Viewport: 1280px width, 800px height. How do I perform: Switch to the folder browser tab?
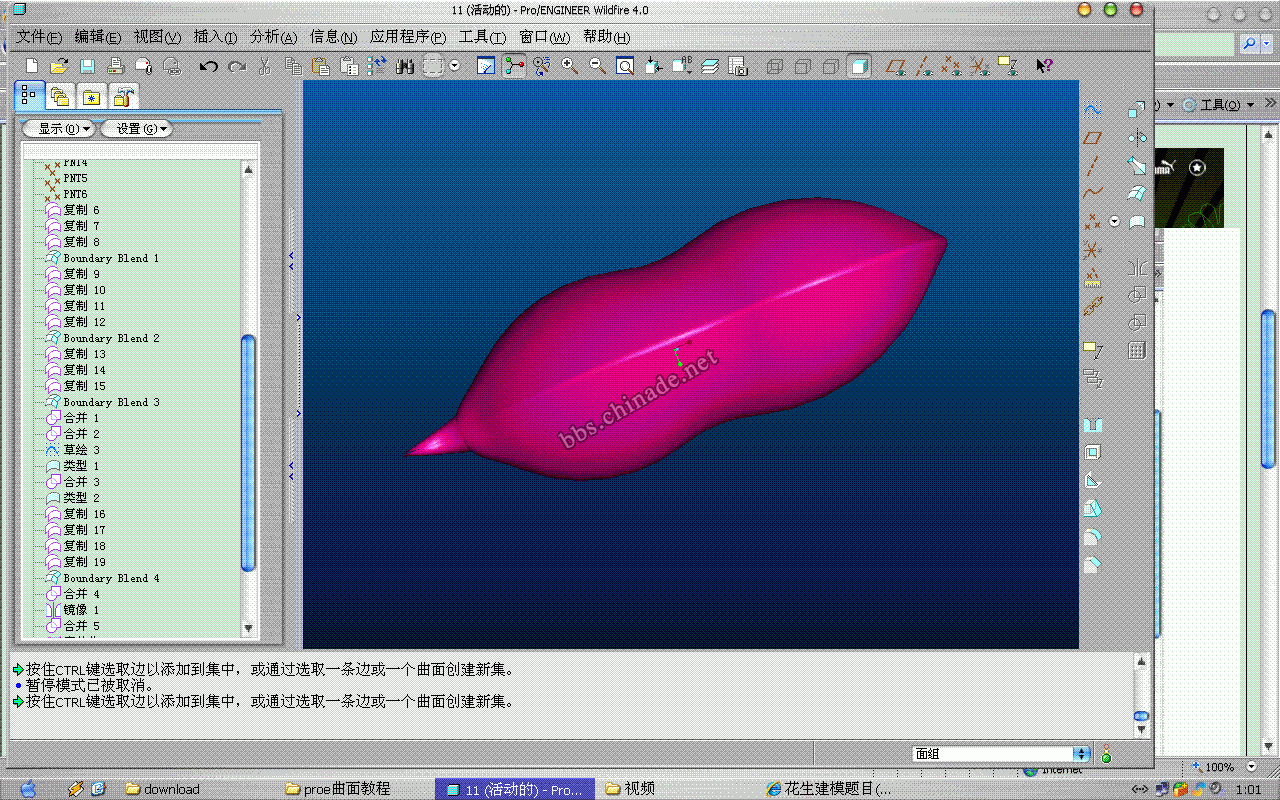pyautogui.click(x=60, y=97)
